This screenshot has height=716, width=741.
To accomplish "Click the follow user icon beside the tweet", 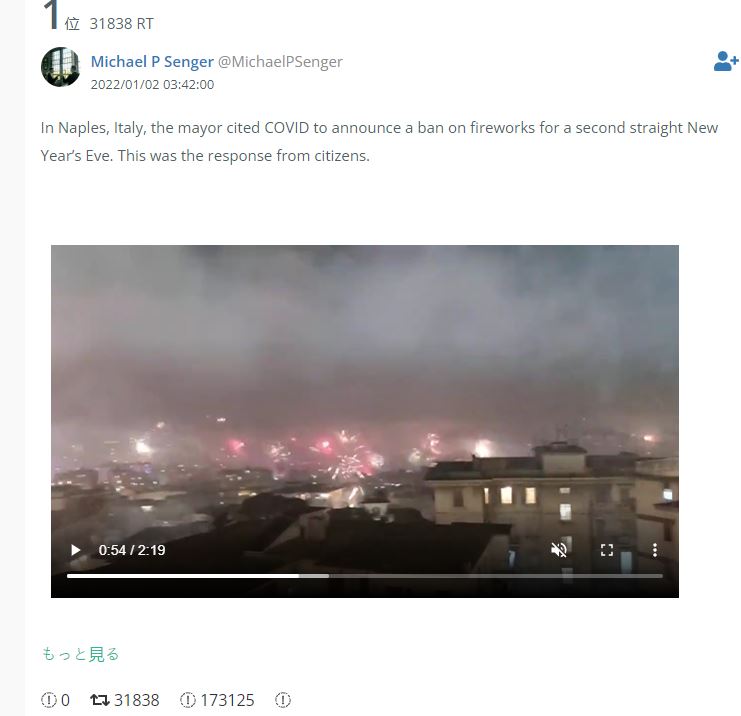I will pos(725,61).
